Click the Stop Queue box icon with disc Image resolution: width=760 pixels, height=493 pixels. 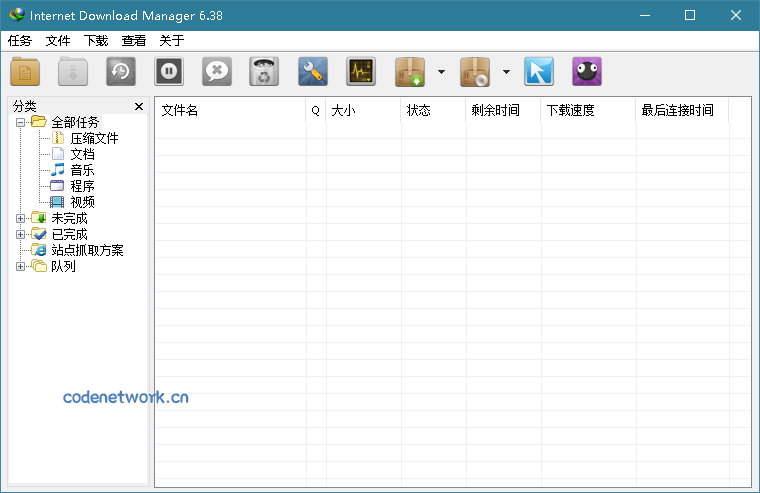(x=475, y=72)
